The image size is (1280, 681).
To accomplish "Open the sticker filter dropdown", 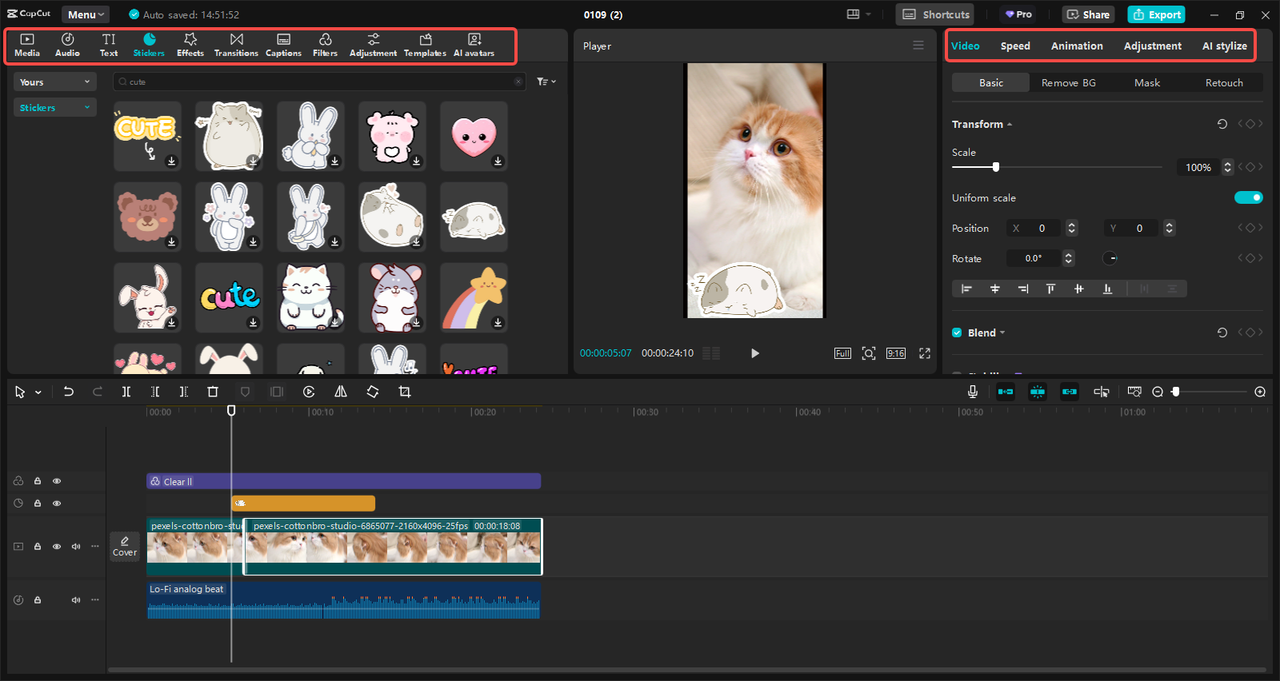I will point(546,82).
